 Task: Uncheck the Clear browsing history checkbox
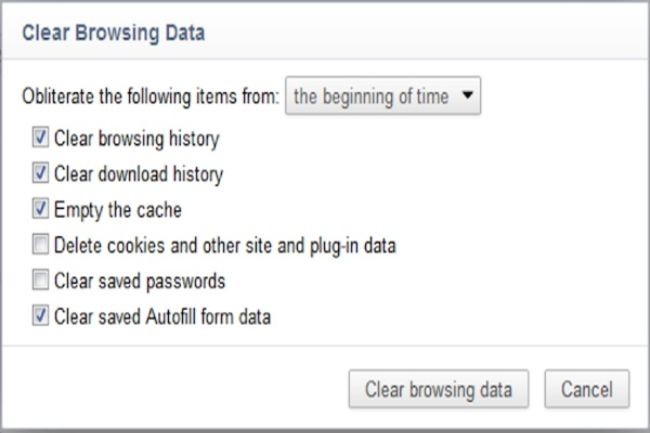pos(40,138)
